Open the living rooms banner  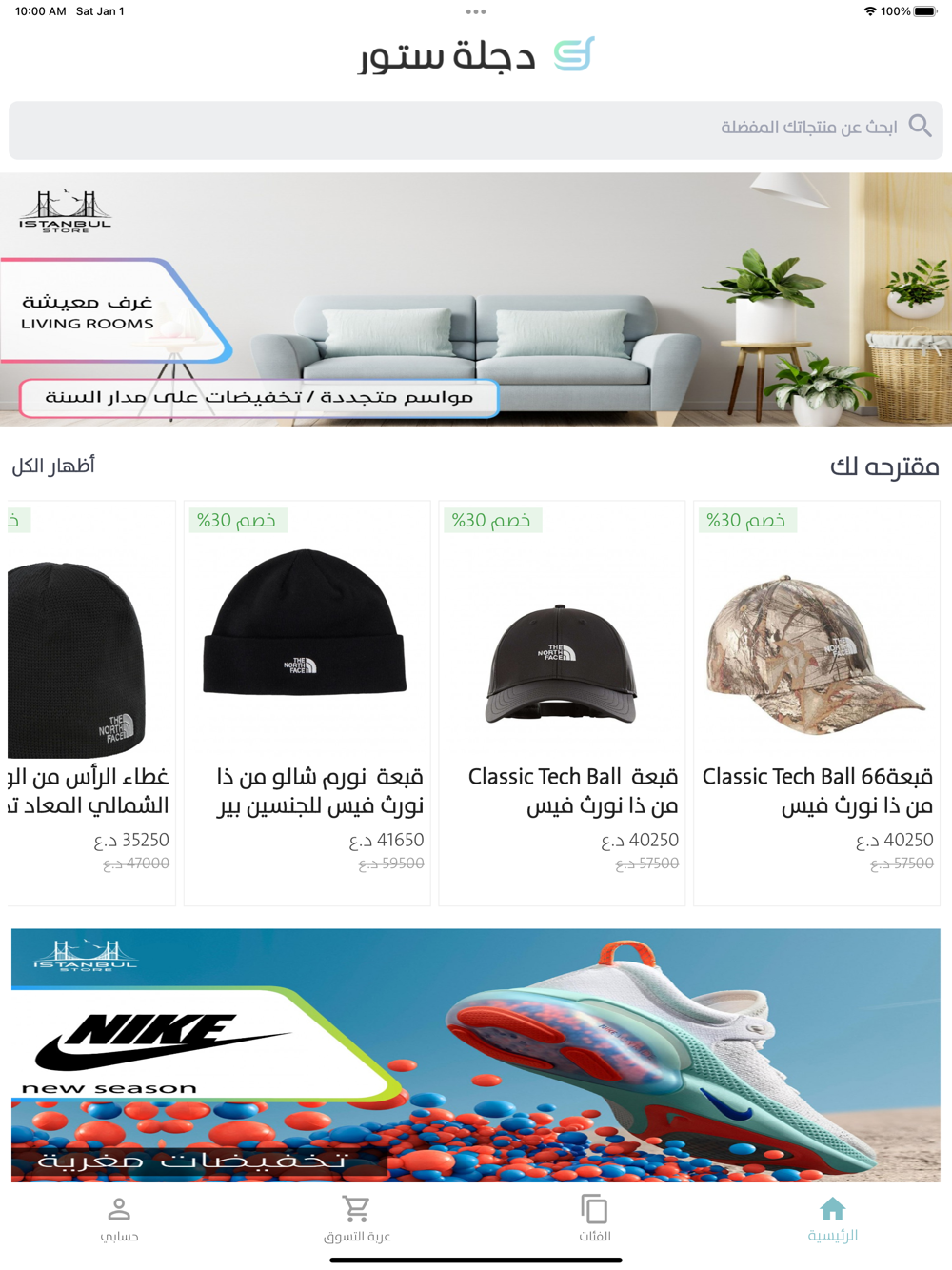point(476,299)
